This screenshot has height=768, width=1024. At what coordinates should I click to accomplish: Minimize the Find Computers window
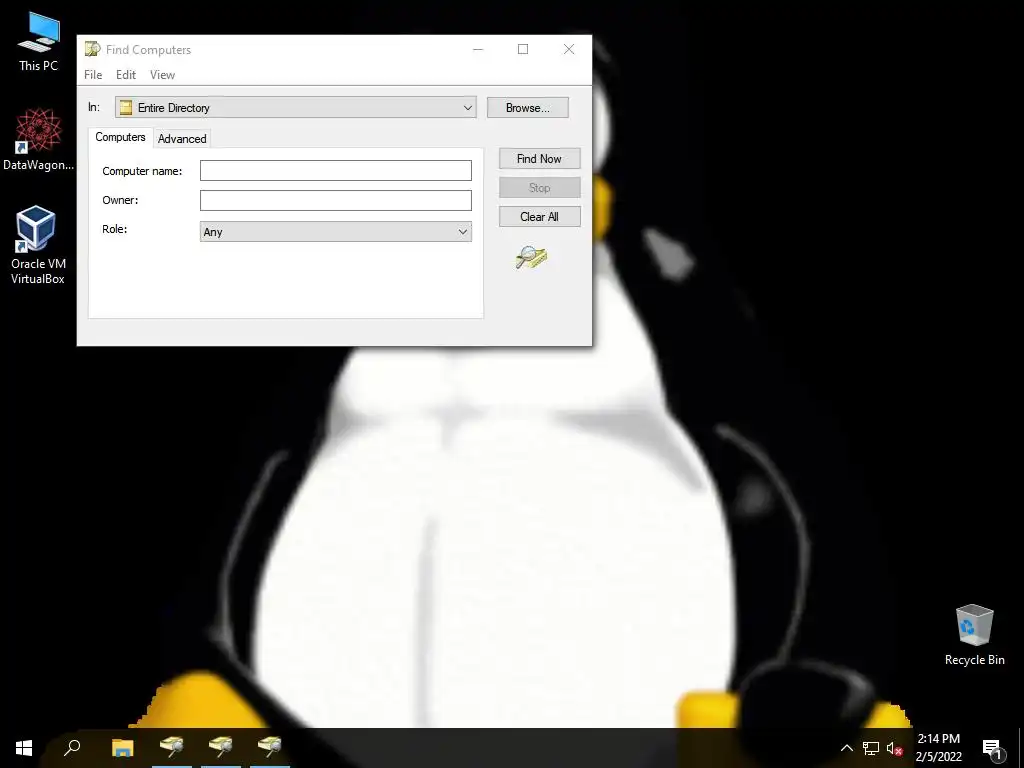(x=478, y=50)
